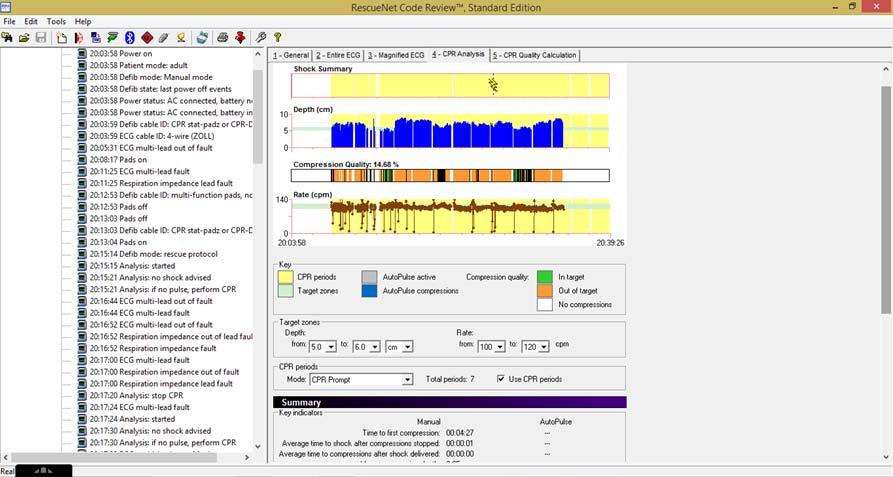Click event log horizontal scroll right arrow
Image resolution: width=893 pixels, height=477 pixels.
[x=247, y=457]
